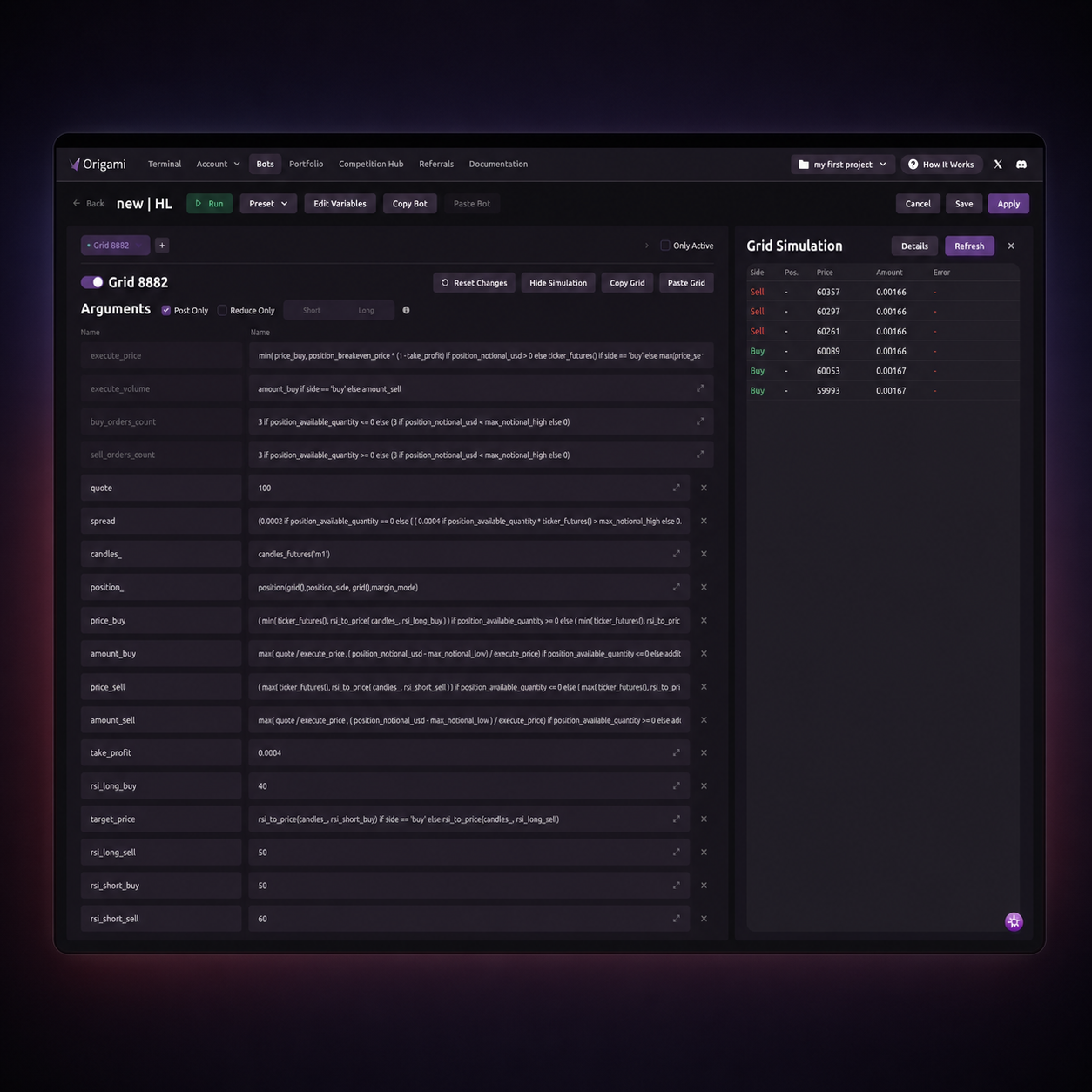Refresh the Grid Simulation
Screen dimensions: 1092x1092
pos(969,246)
